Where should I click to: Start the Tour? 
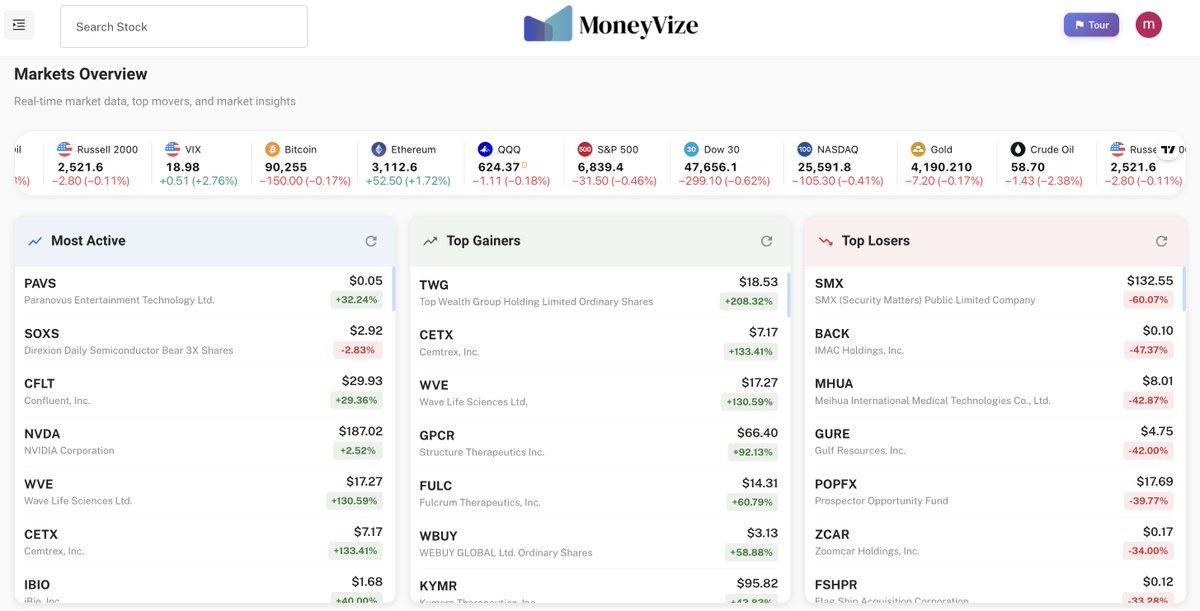[x=1091, y=25]
